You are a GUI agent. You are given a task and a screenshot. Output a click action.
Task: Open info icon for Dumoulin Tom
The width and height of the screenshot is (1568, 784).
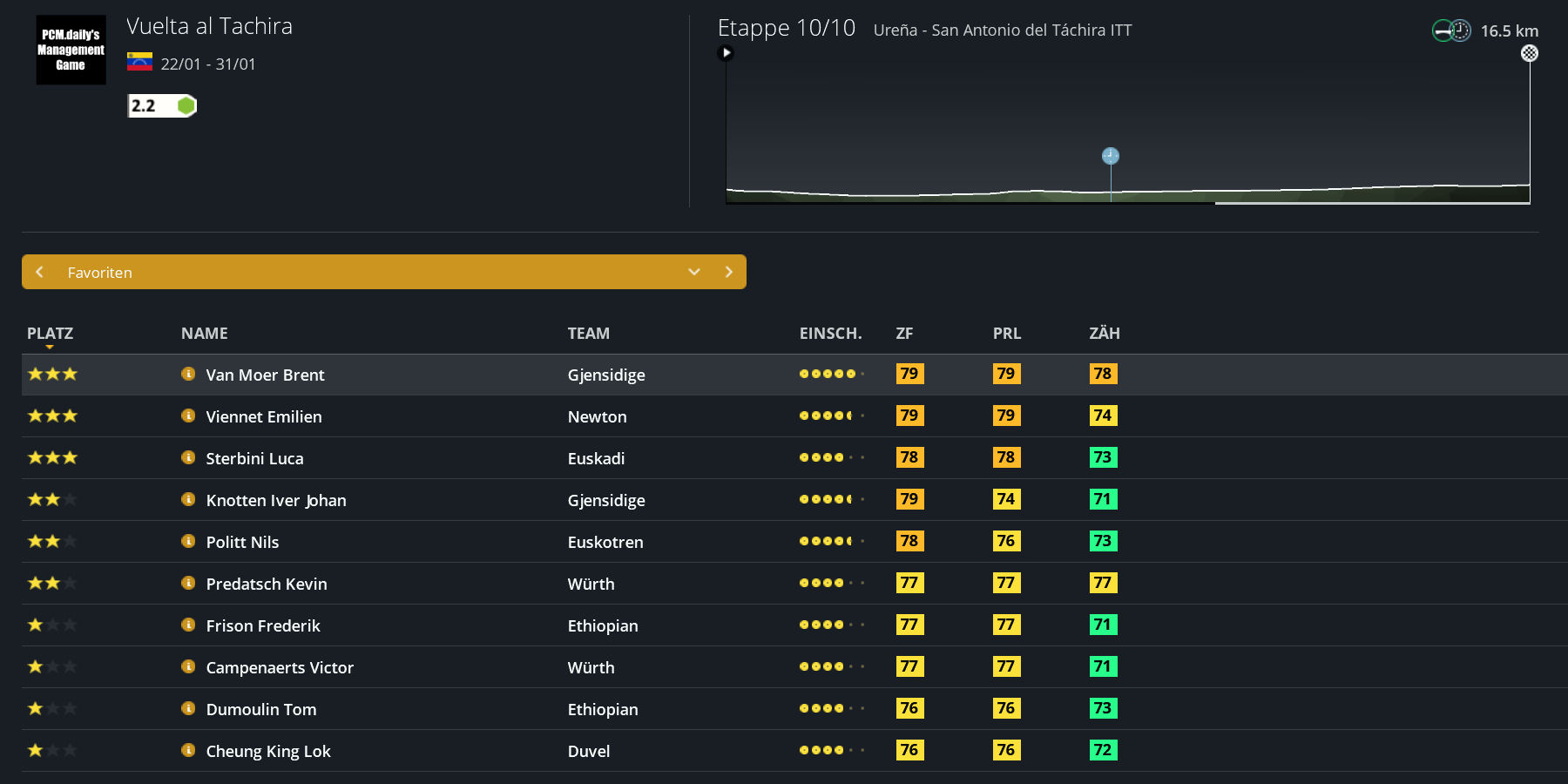click(188, 708)
